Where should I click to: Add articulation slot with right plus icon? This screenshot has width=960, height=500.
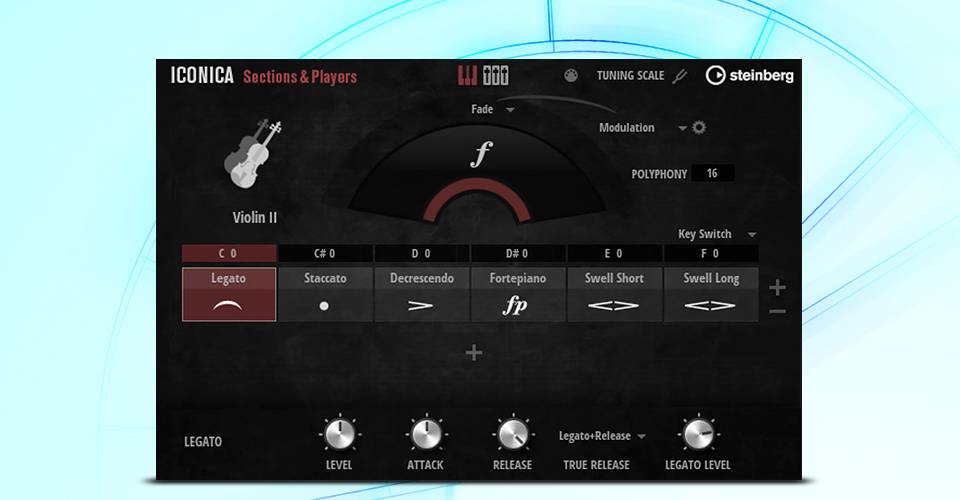pos(777,288)
